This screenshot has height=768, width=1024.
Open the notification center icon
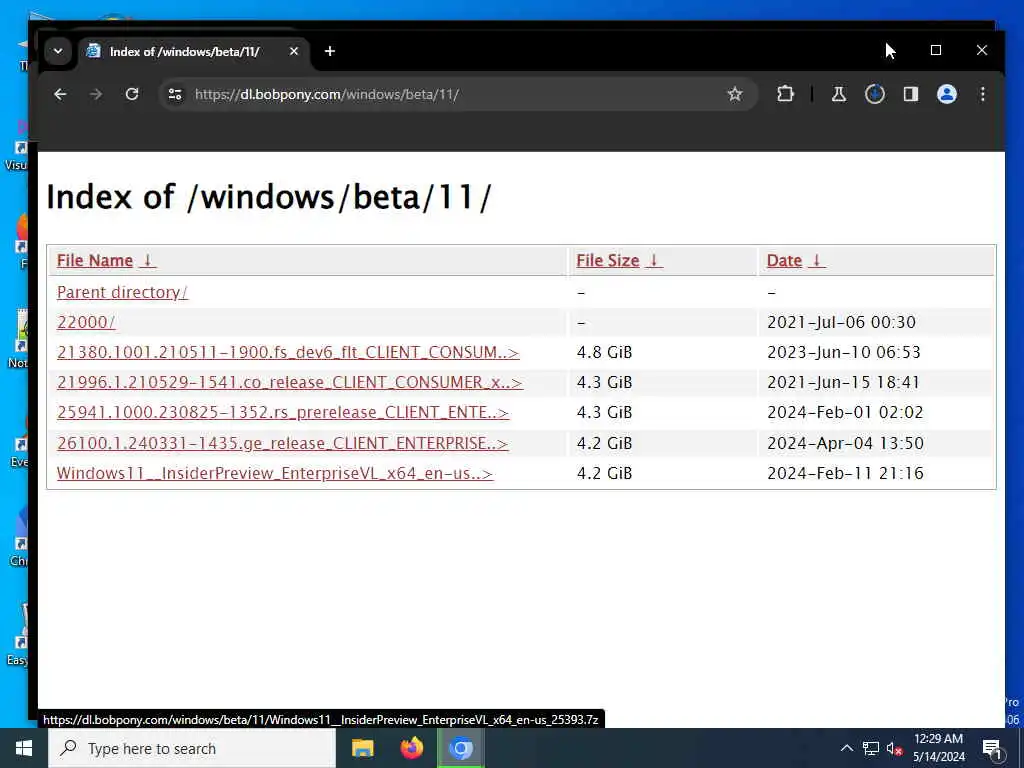coord(992,748)
